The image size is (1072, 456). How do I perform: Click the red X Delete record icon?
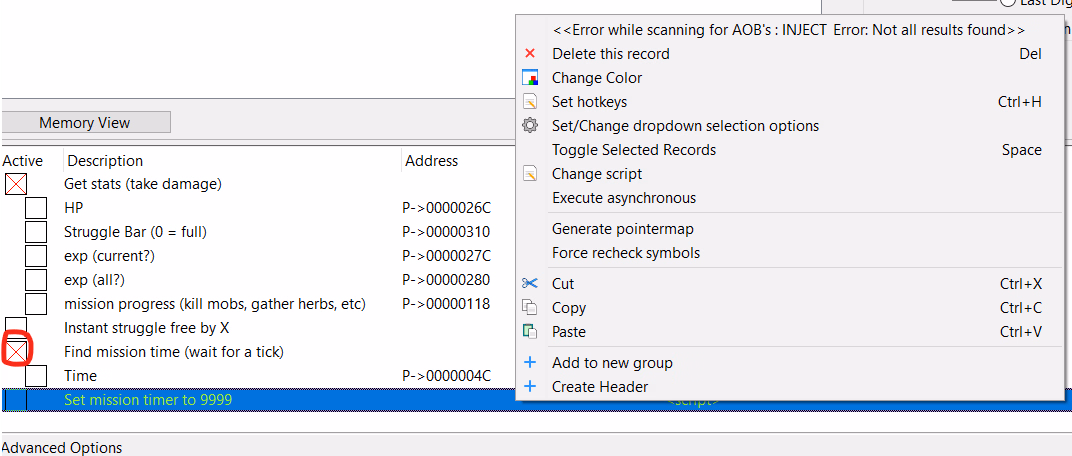pos(530,53)
